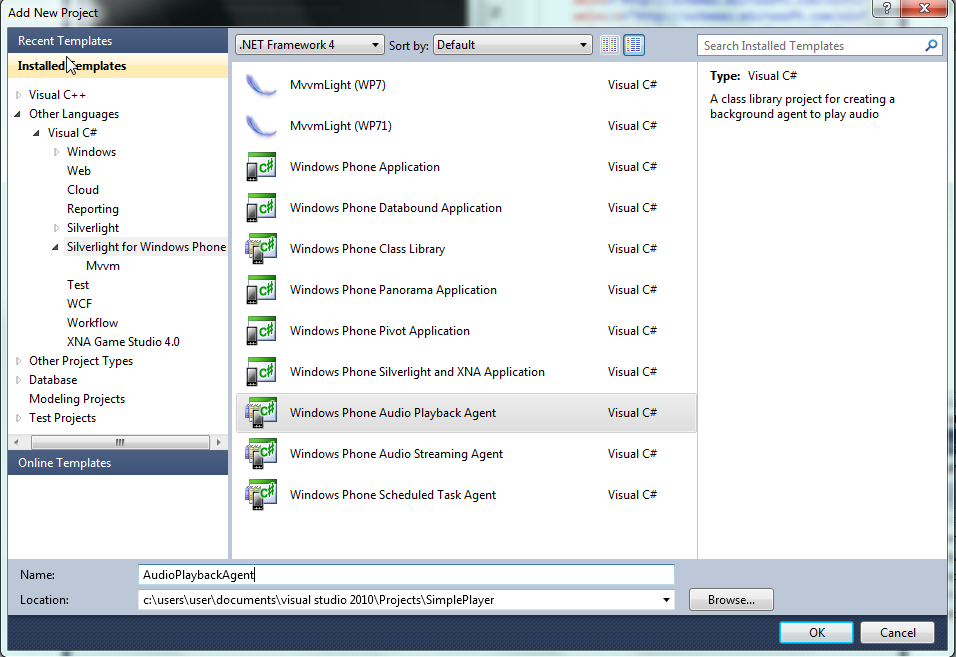
Task: Select XNA Game Studio 4.0 category
Action: click(123, 342)
